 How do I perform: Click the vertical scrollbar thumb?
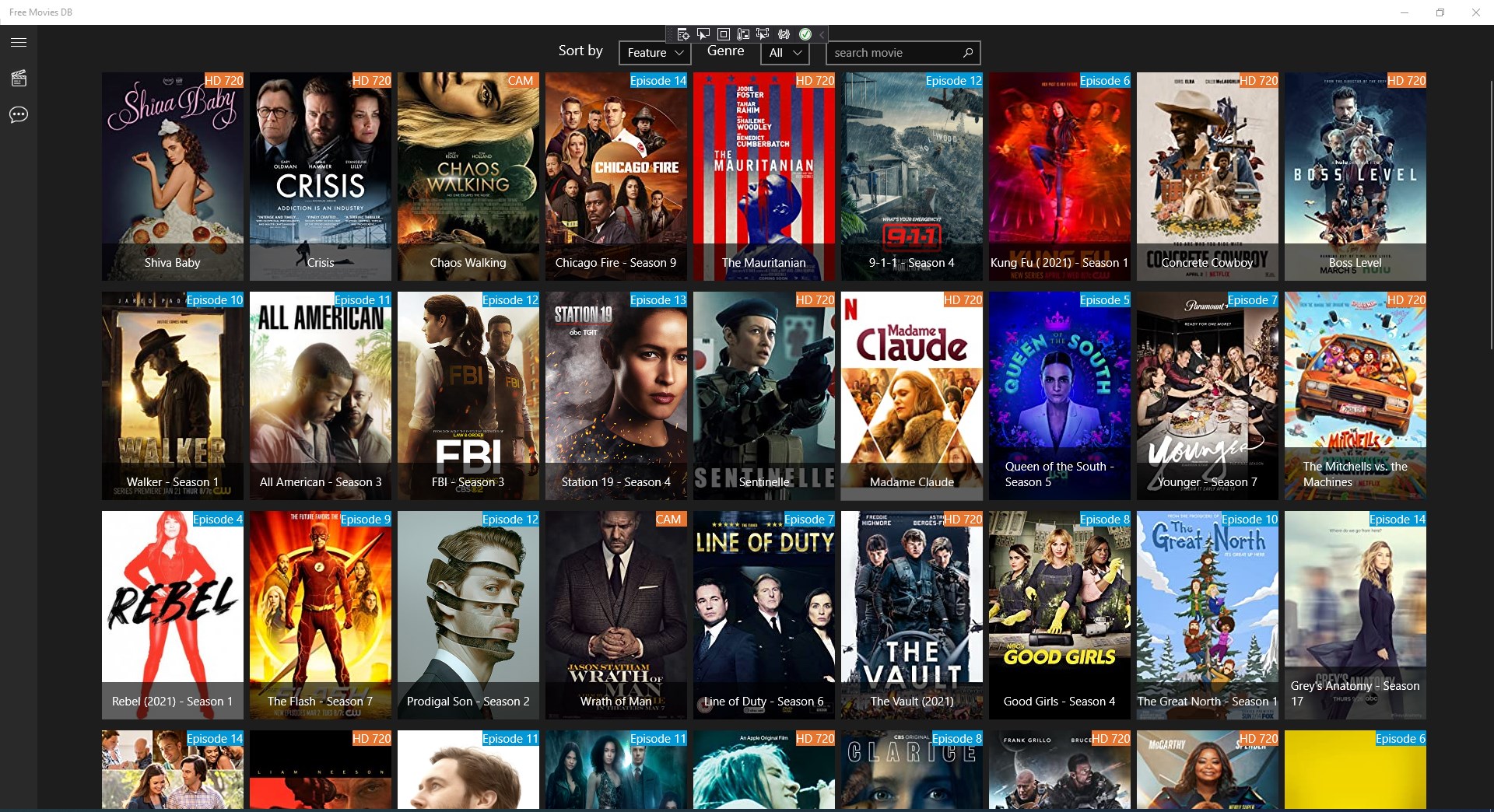(x=1490, y=214)
